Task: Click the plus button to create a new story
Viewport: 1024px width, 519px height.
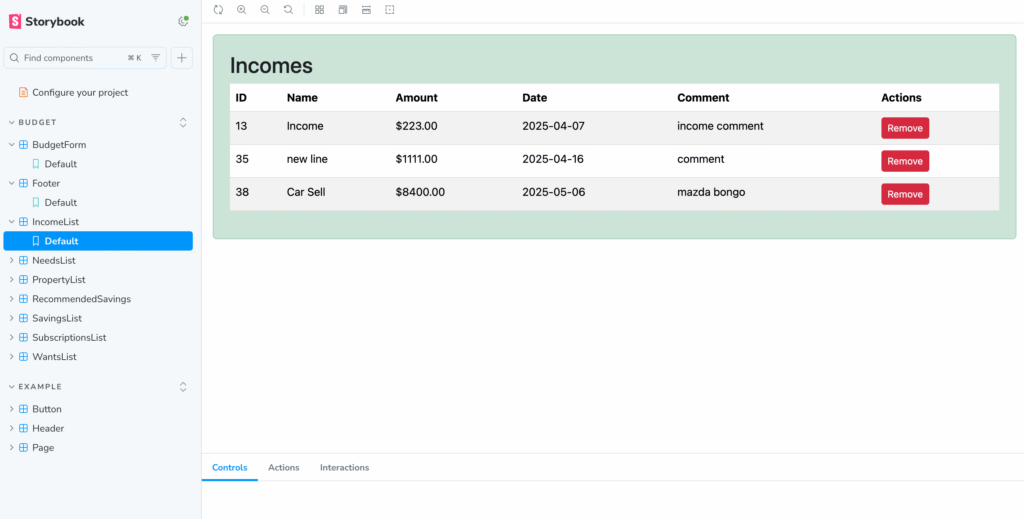Action: coord(182,58)
